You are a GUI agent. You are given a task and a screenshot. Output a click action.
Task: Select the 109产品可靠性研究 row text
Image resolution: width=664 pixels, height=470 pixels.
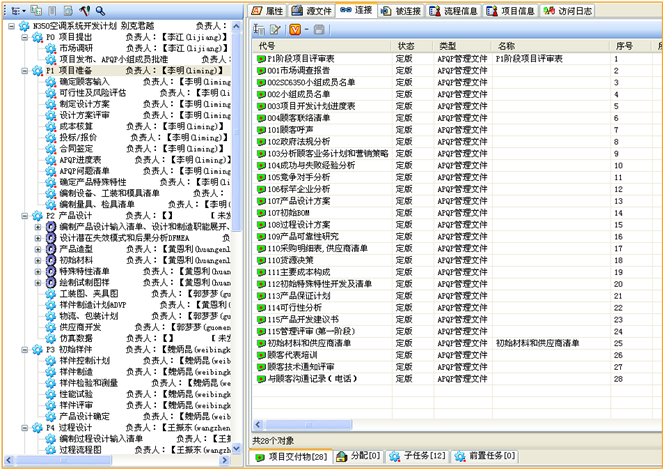tap(303, 237)
